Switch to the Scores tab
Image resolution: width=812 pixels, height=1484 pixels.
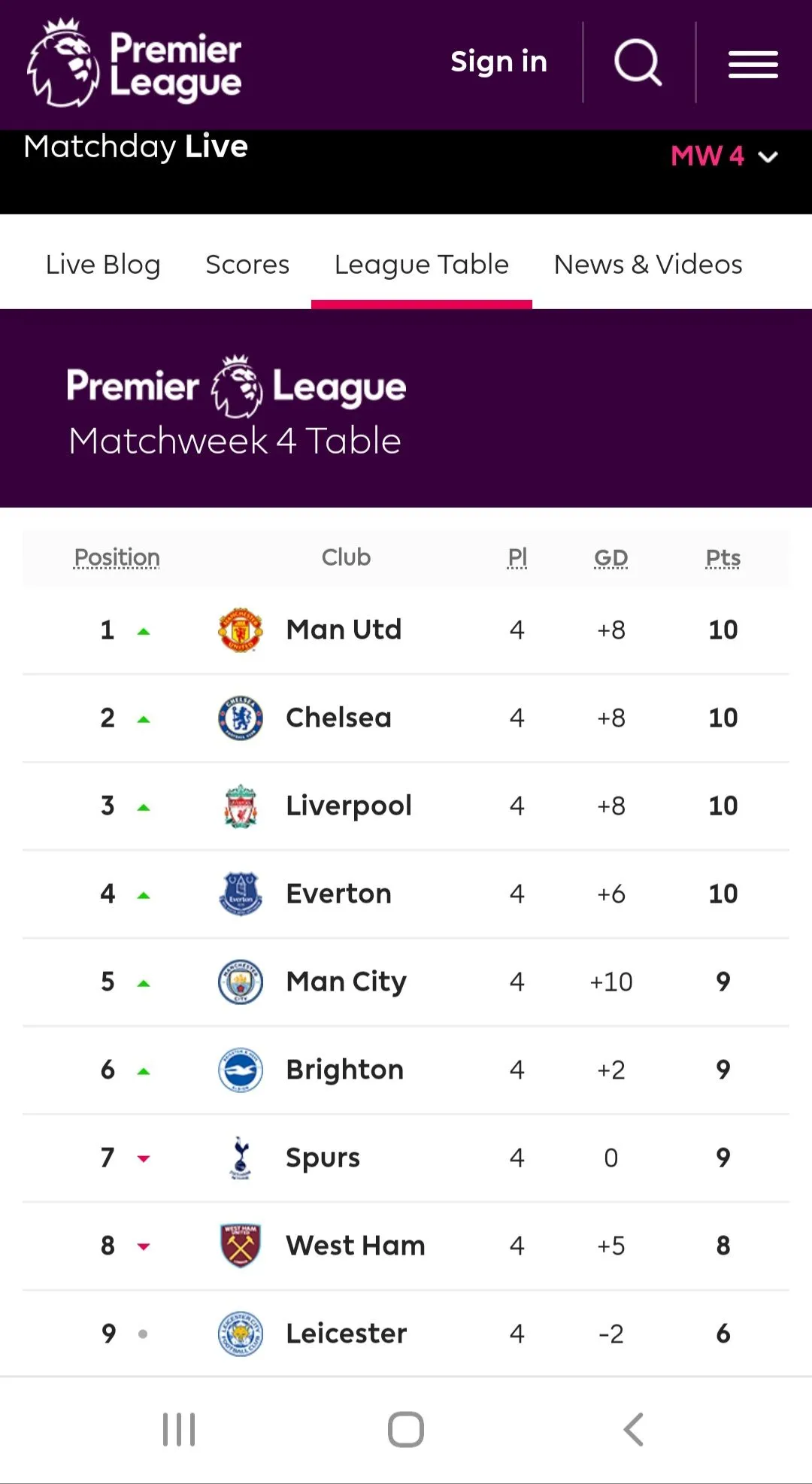click(247, 265)
